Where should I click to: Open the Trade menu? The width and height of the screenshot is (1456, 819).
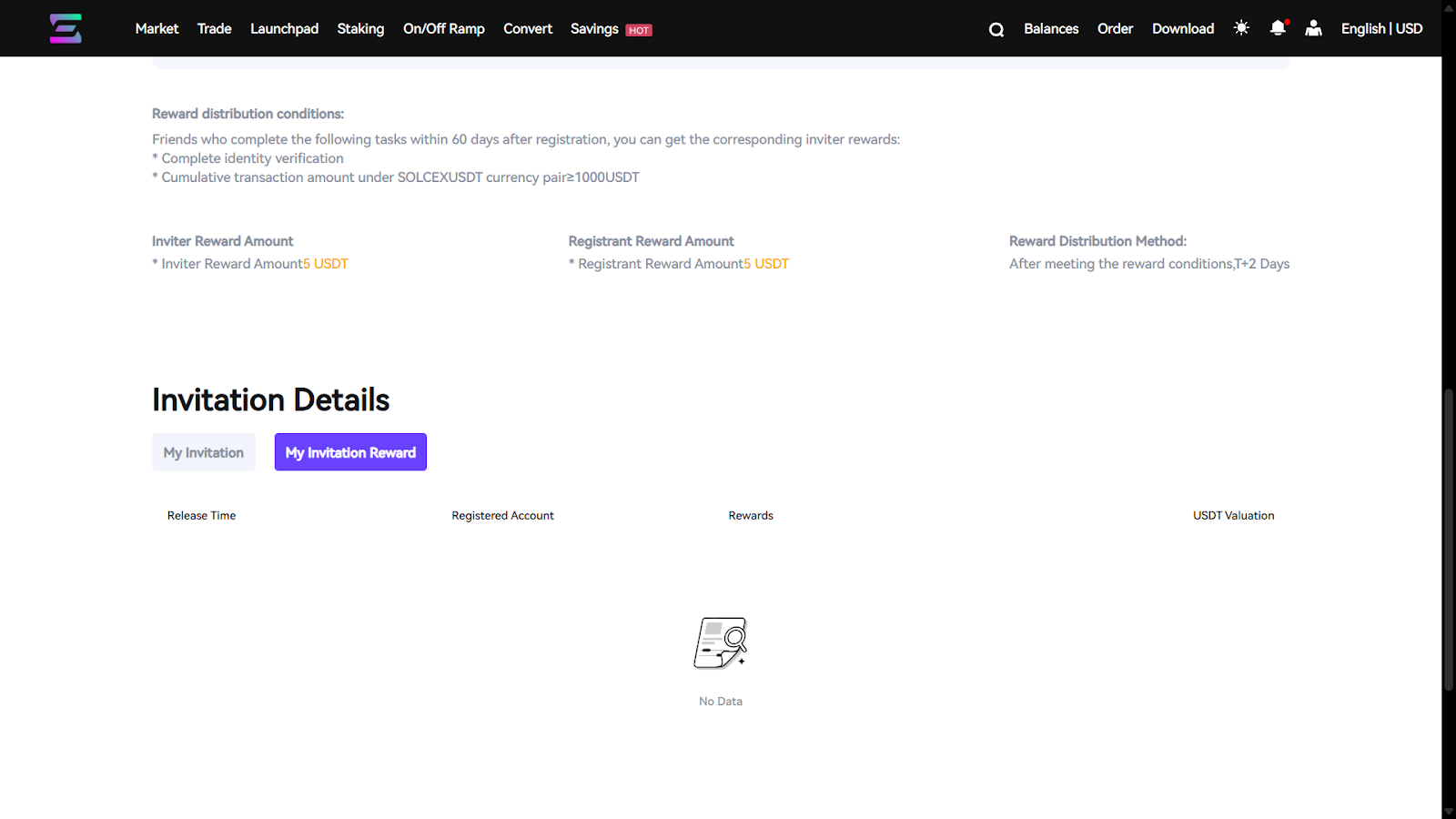214,28
